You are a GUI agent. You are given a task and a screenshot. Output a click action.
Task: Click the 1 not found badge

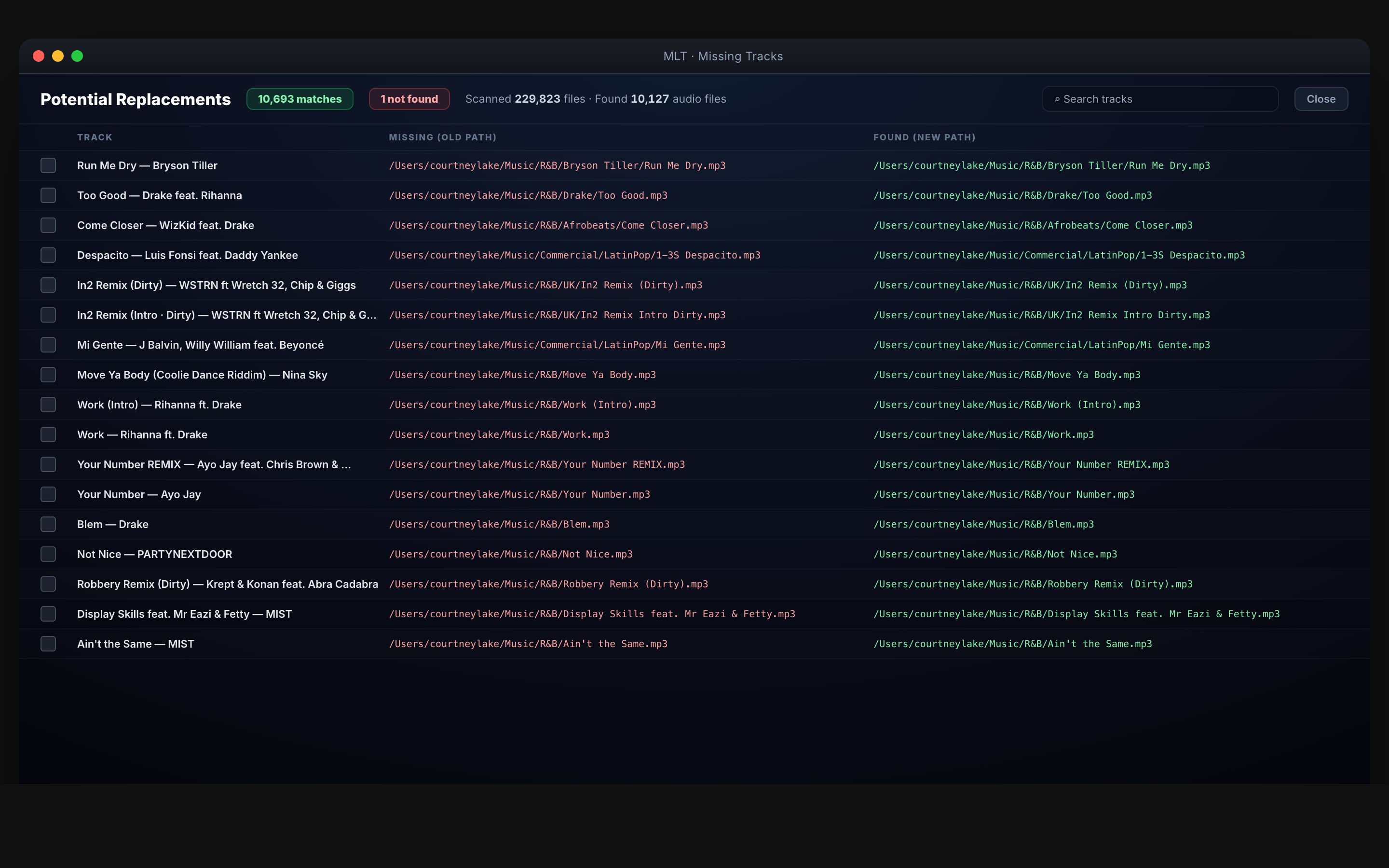(x=409, y=99)
